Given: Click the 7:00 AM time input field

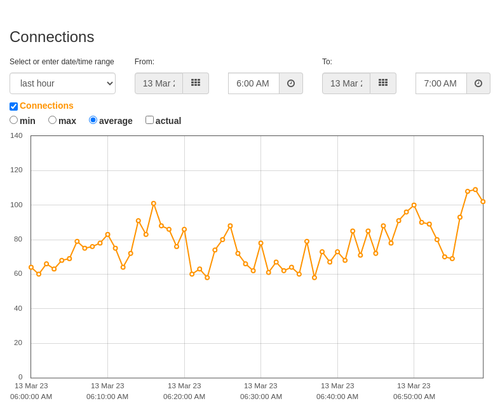Looking at the screenshot, I should tap(441, 83).
